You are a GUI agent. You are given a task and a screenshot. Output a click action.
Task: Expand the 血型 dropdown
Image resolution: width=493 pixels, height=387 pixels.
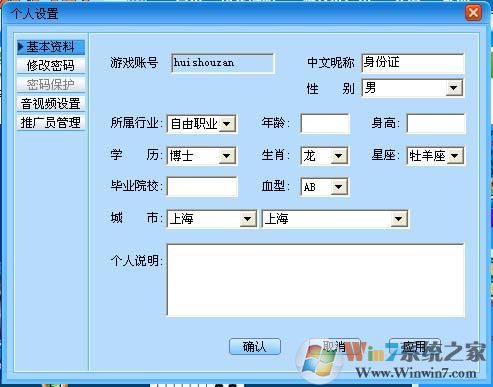339,187
